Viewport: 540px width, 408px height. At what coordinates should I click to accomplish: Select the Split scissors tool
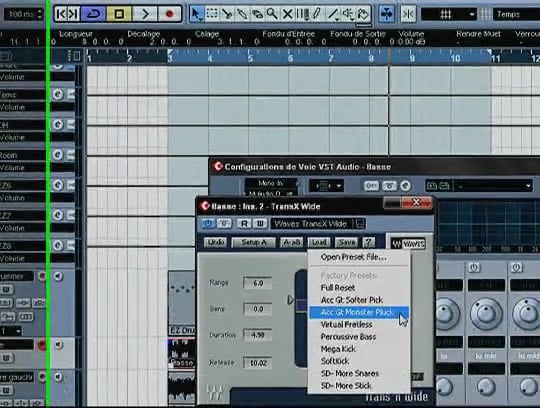[227, 14]
